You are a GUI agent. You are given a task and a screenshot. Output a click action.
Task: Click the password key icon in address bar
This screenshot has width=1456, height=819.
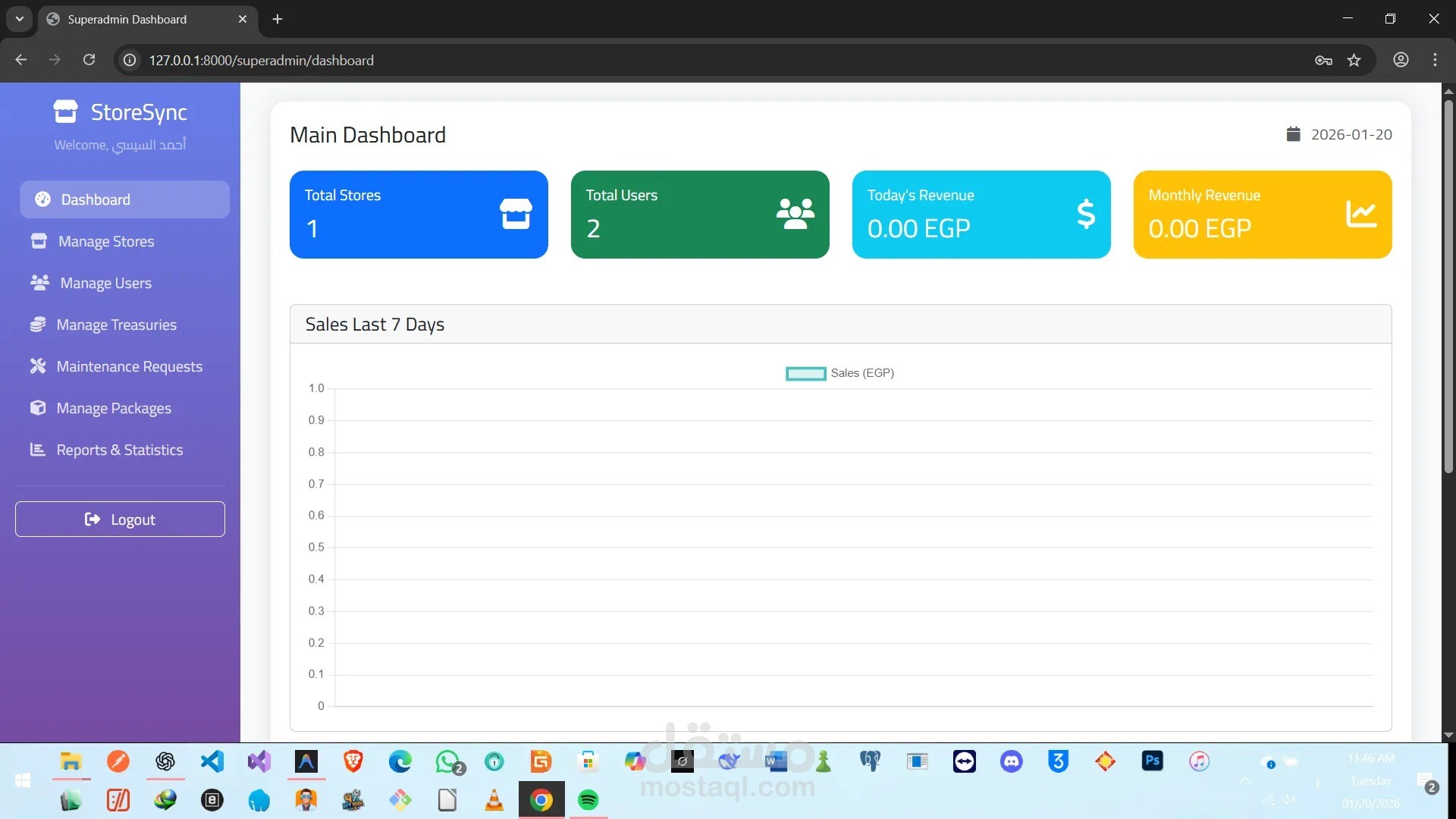1323,61
